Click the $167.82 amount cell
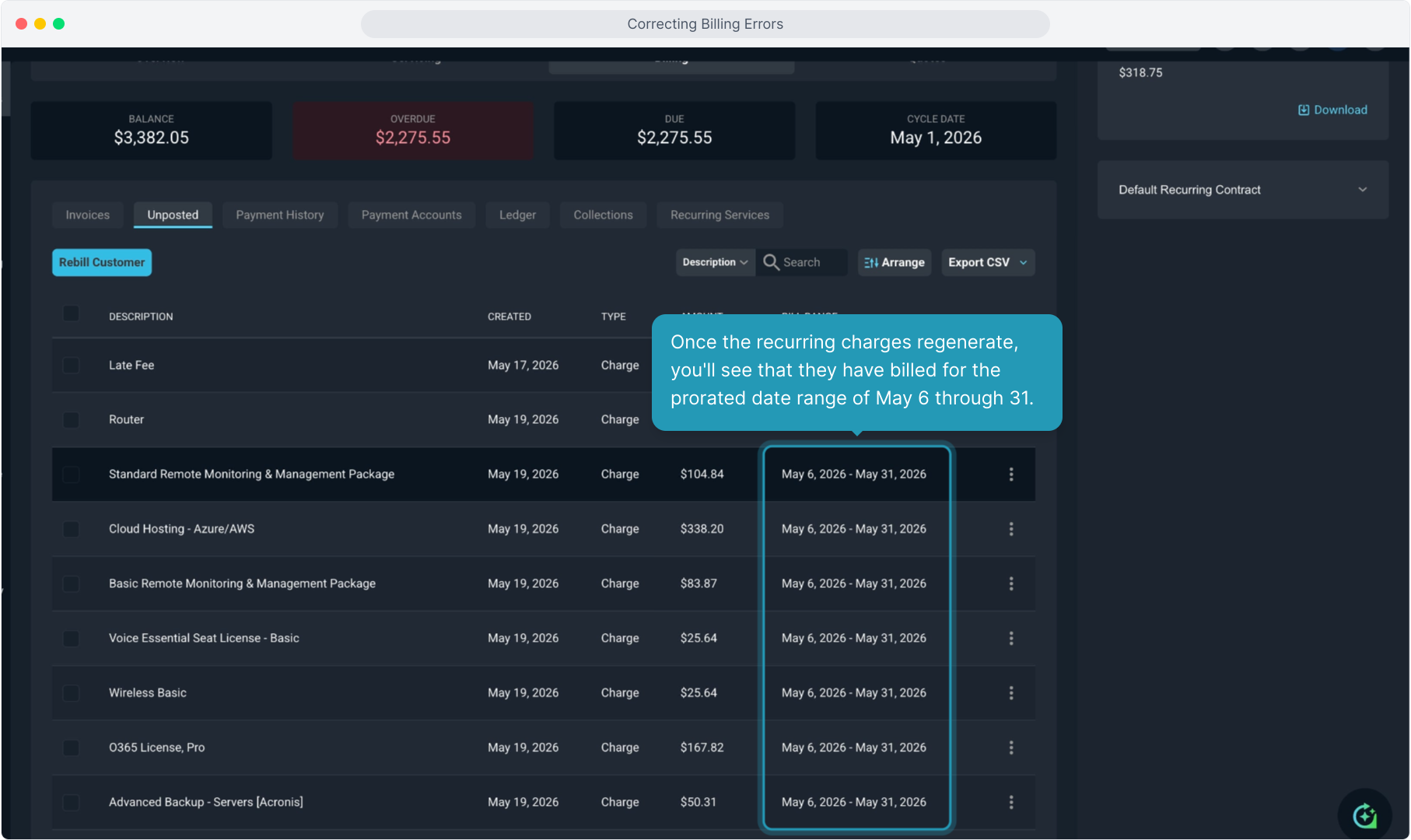The height and width of the screenshot is (840, 1411). pyautogui.click(x=702, y=747)
